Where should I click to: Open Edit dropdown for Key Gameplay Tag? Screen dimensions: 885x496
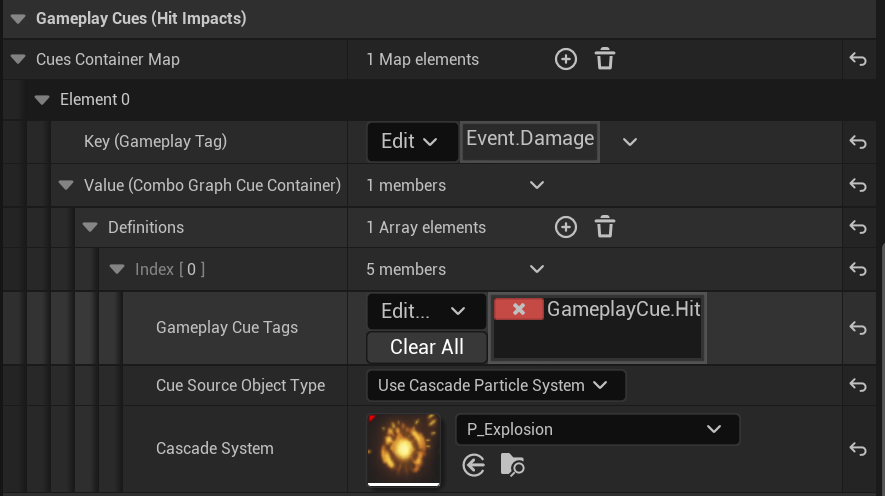tap(409, 142)
